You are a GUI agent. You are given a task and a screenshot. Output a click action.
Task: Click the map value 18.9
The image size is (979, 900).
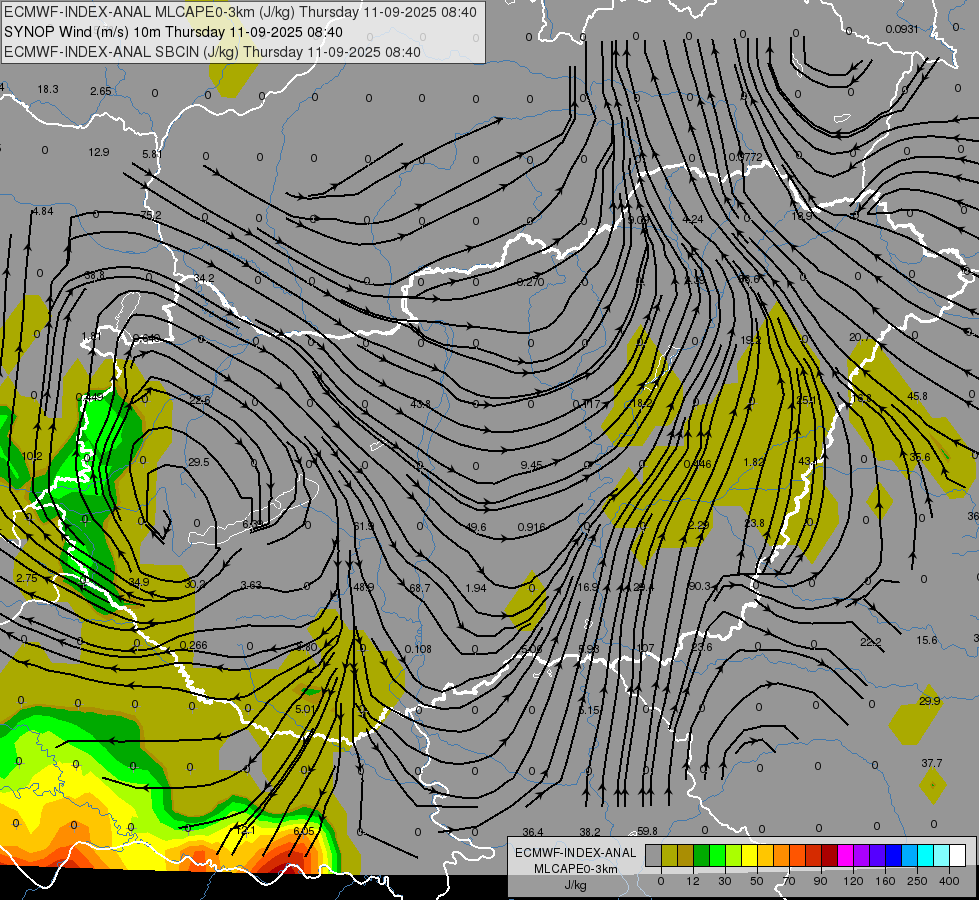tap(802, 216)
